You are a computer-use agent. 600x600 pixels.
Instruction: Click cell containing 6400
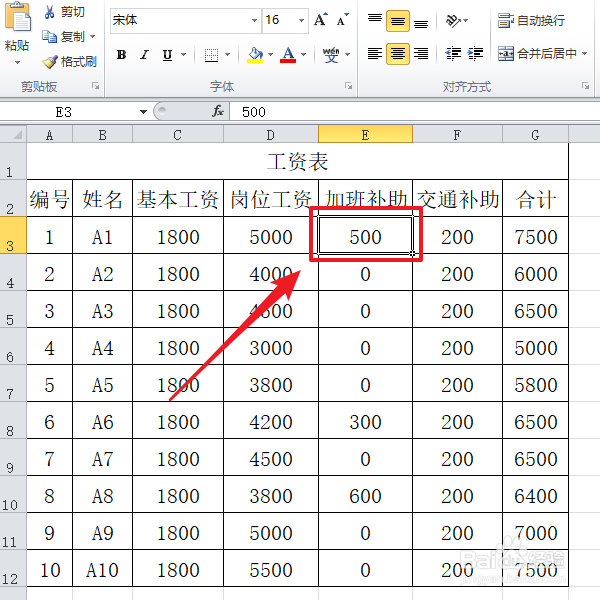(535, 495)
